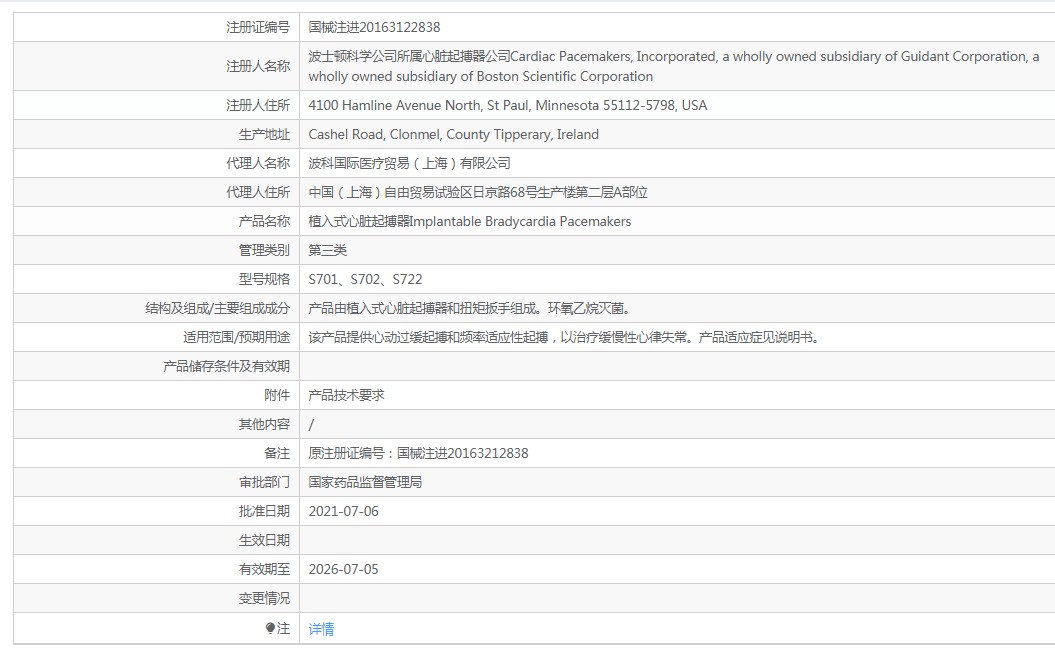Screen dimensions: 1055x654
Task: Select the model list S701、S702、S722
Action: (x=365, y=279)
